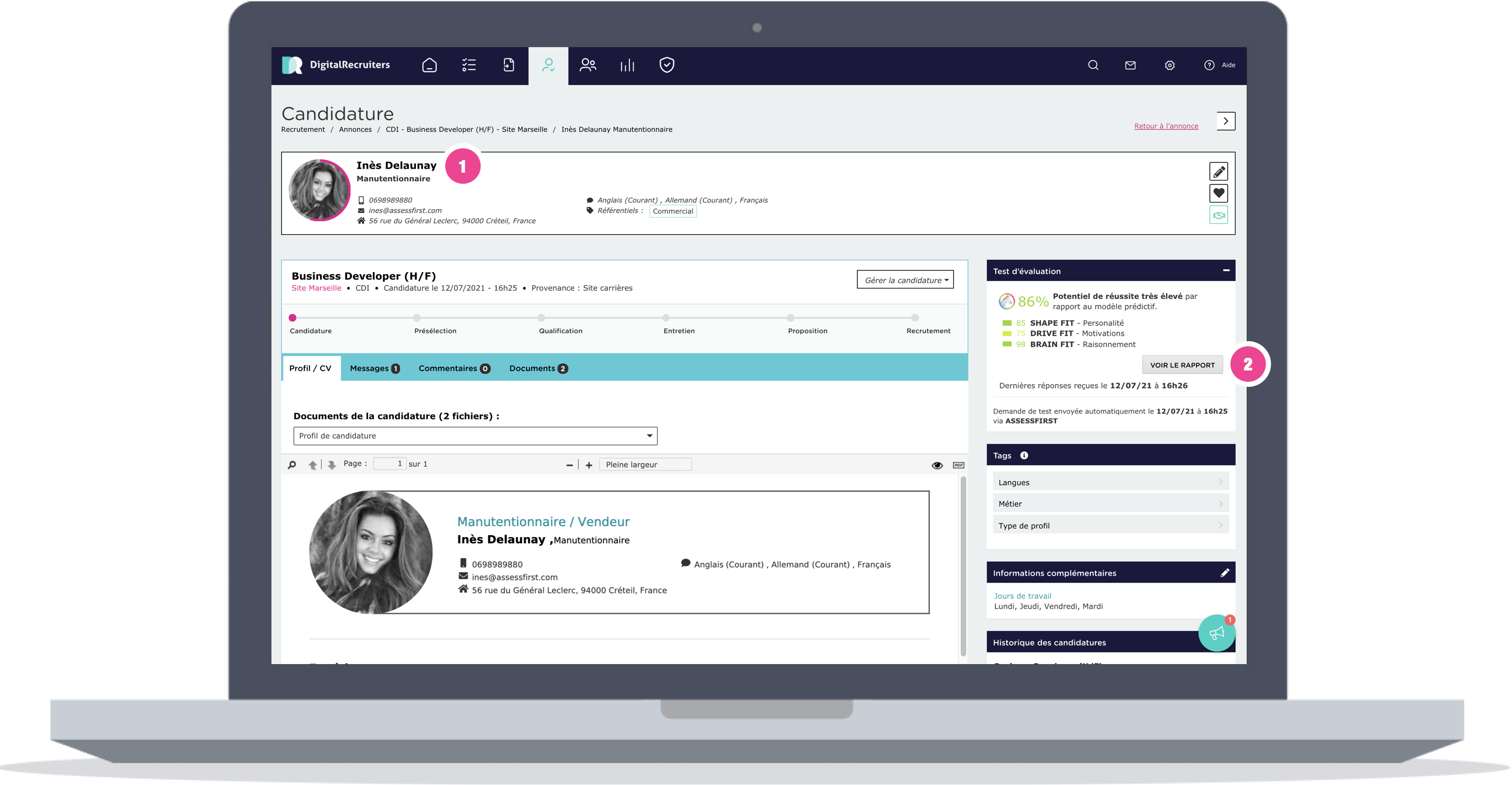1512x785 pixels.
Task: Toggle the heart favorite on candidate
Action: click(x=1219, y=193)
